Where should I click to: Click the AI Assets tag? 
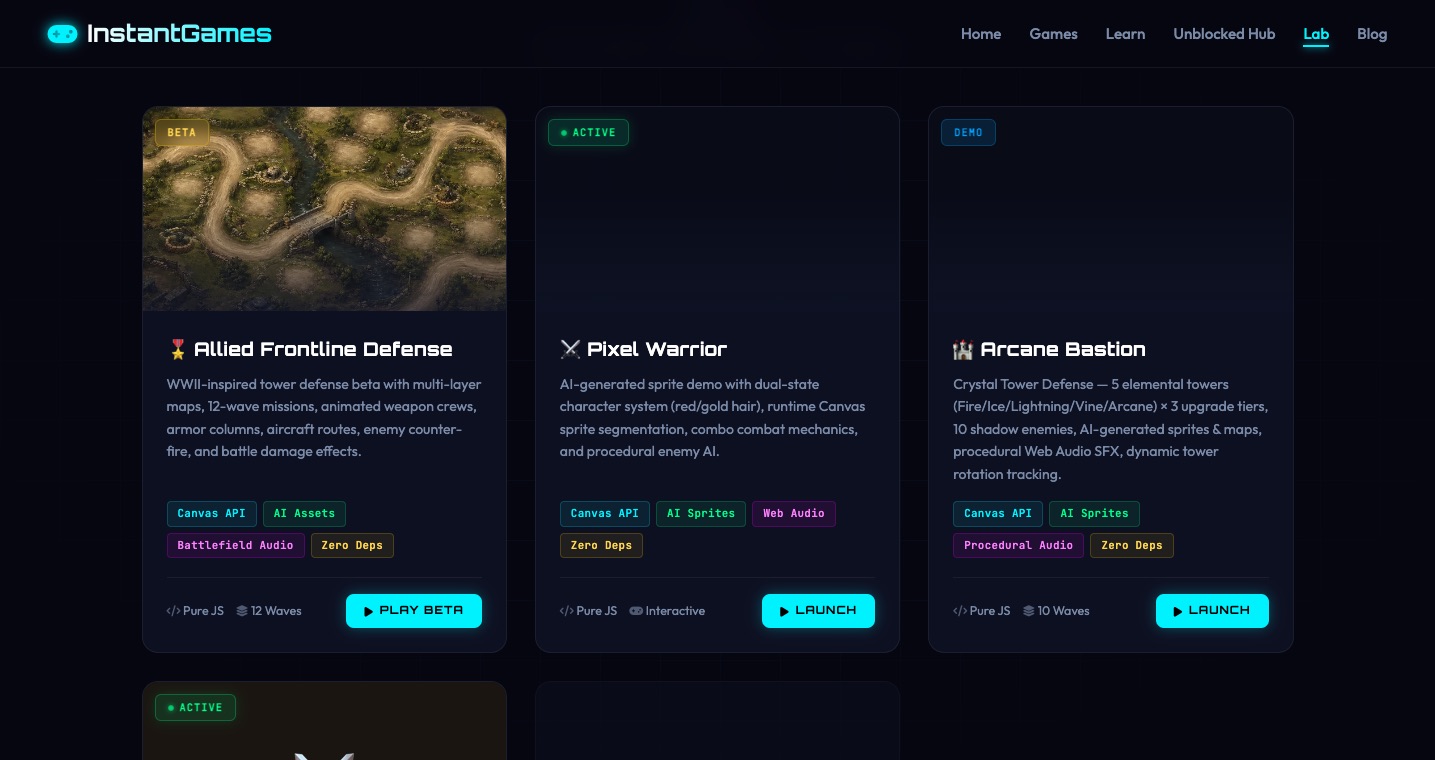(304, 514)
